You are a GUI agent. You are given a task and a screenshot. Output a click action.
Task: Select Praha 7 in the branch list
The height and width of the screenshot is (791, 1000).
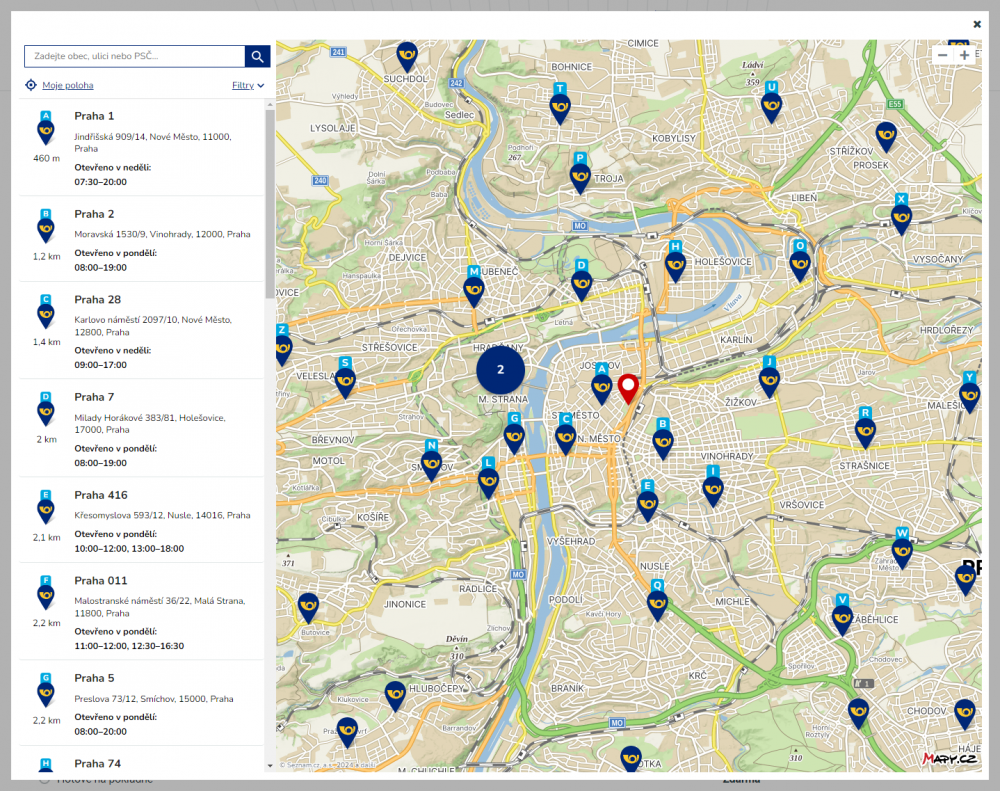142,428
